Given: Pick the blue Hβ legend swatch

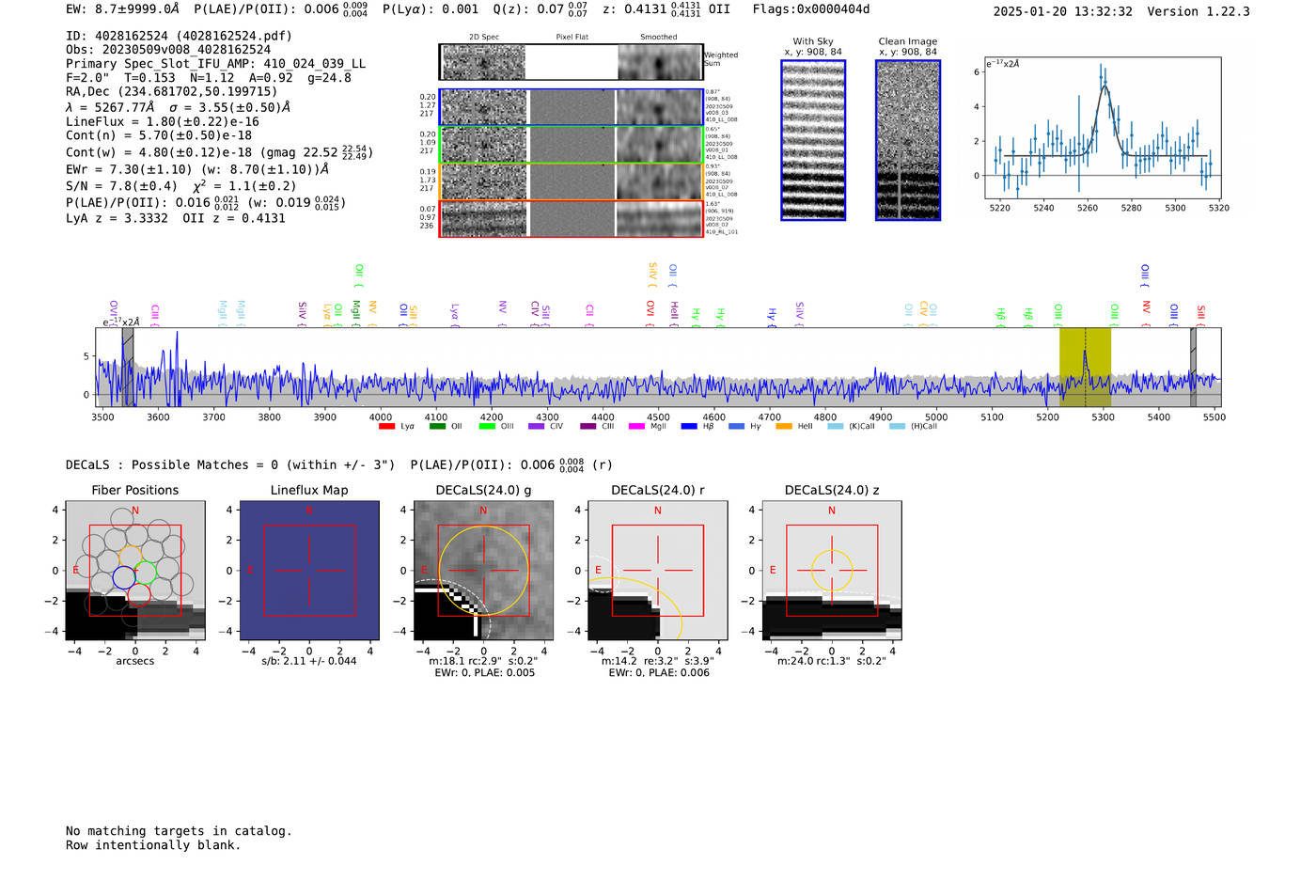Looking at the screenshot, I should (x=689, y=427).
